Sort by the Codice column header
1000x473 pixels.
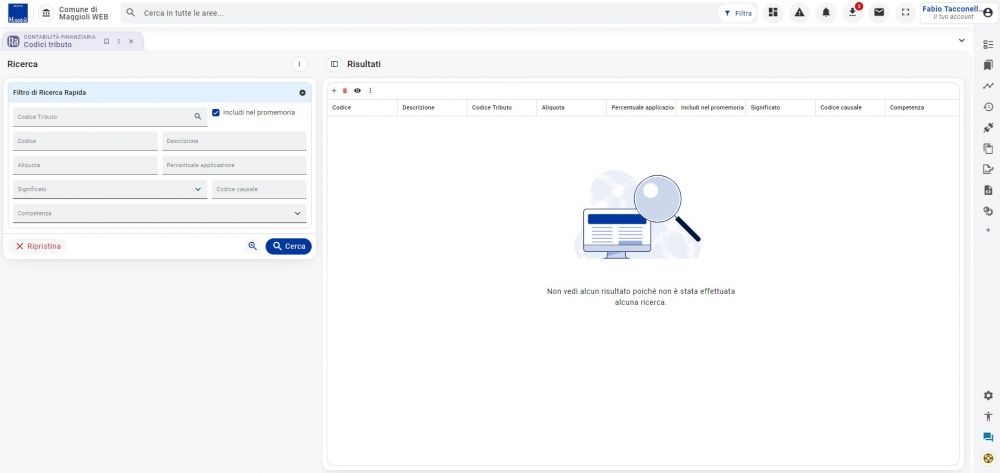(362, 108)
